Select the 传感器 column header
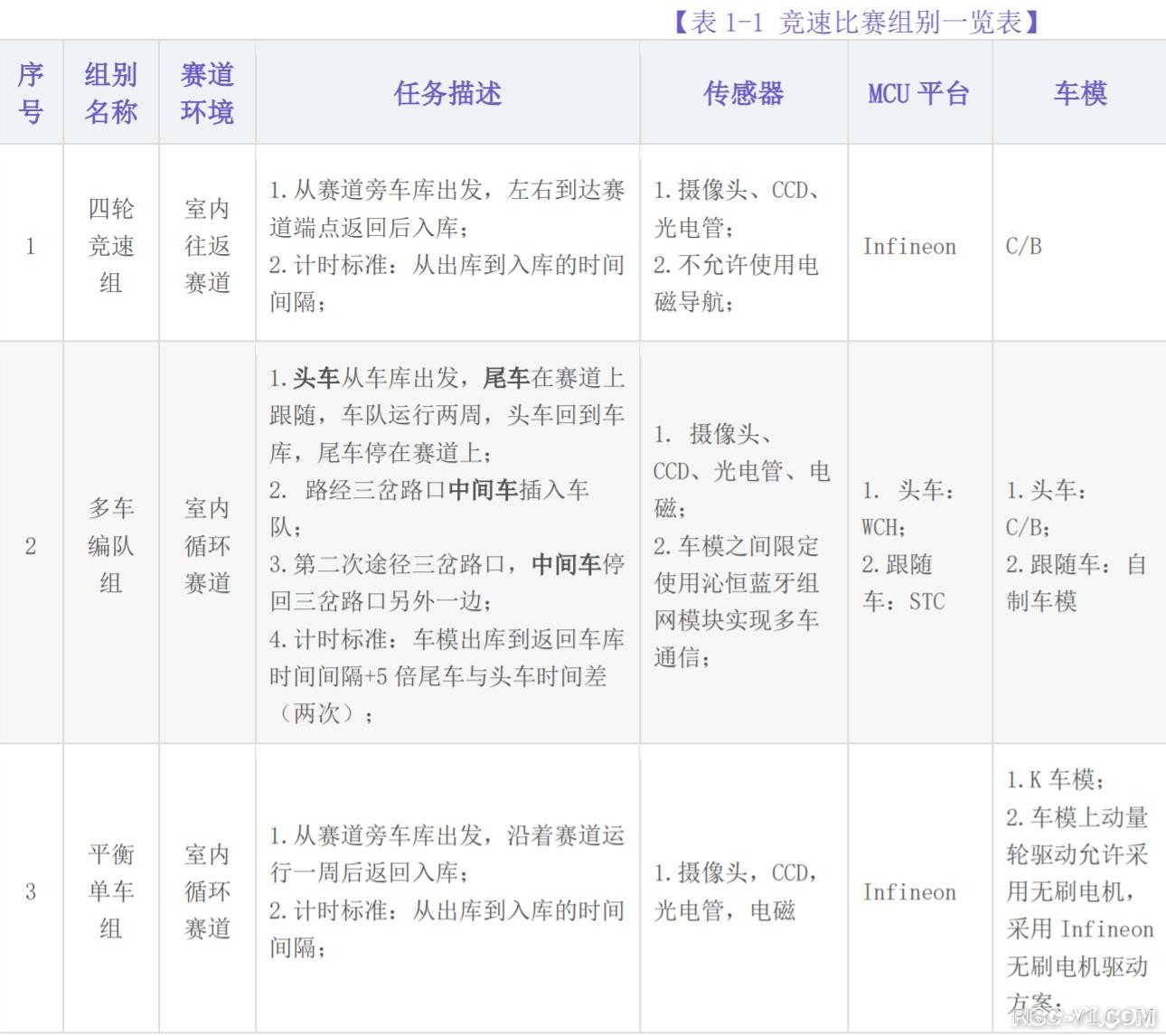1166x1036 pixels. [x=743, y=93]
